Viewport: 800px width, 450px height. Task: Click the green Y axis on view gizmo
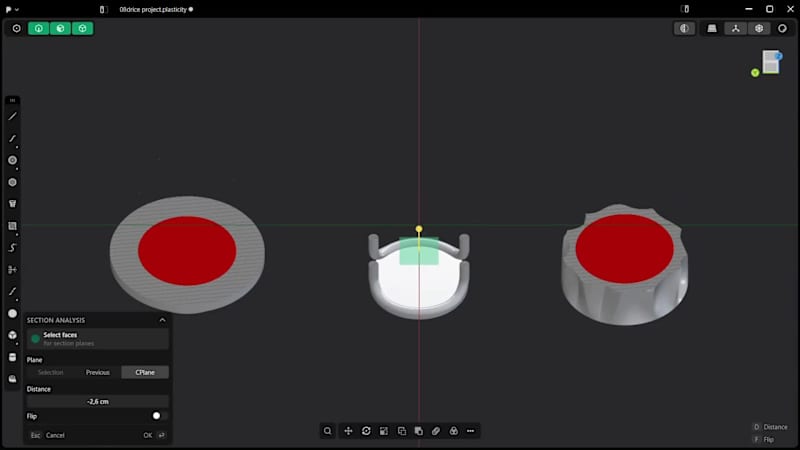pos(755,73)
